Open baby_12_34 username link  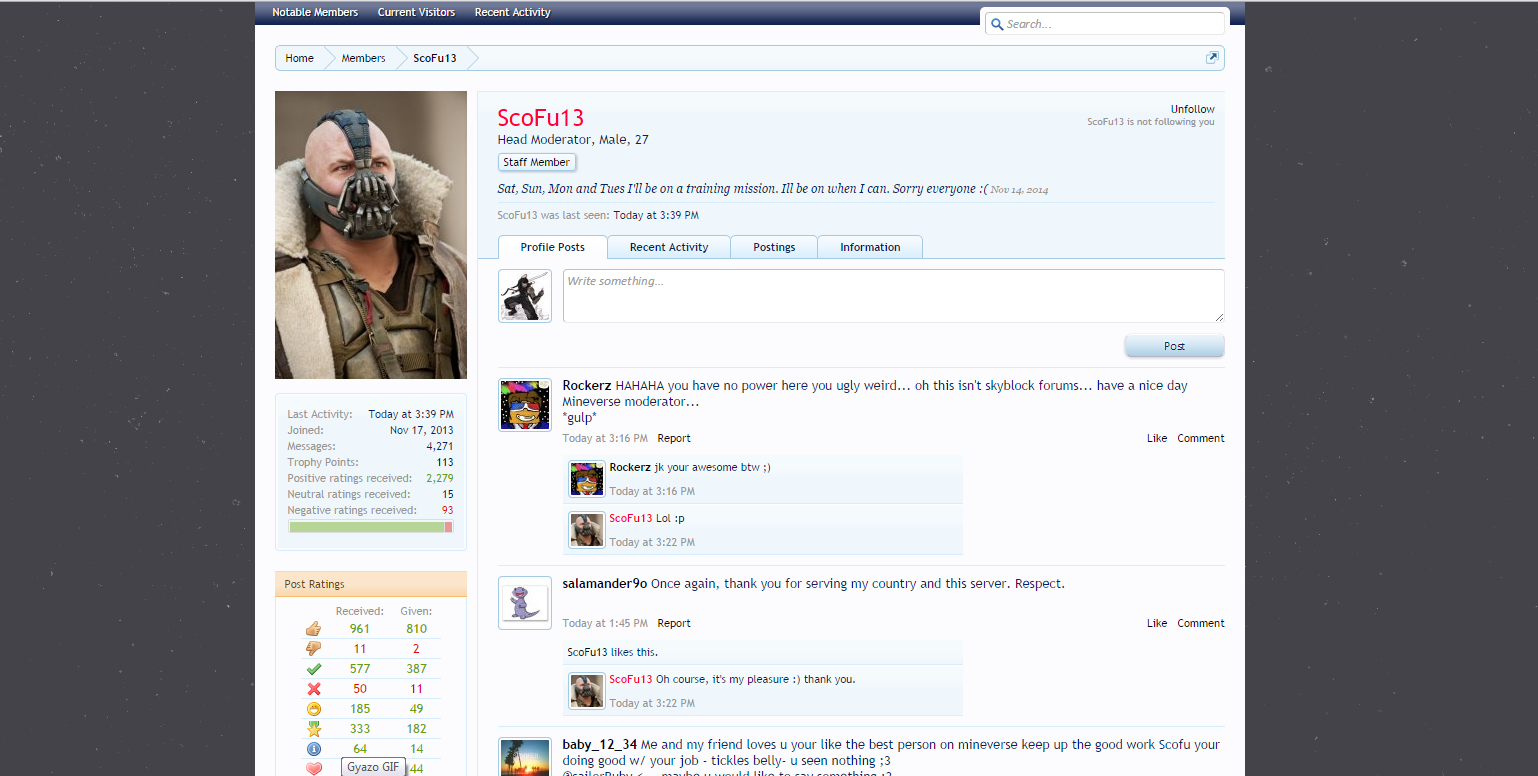point(600,744)
